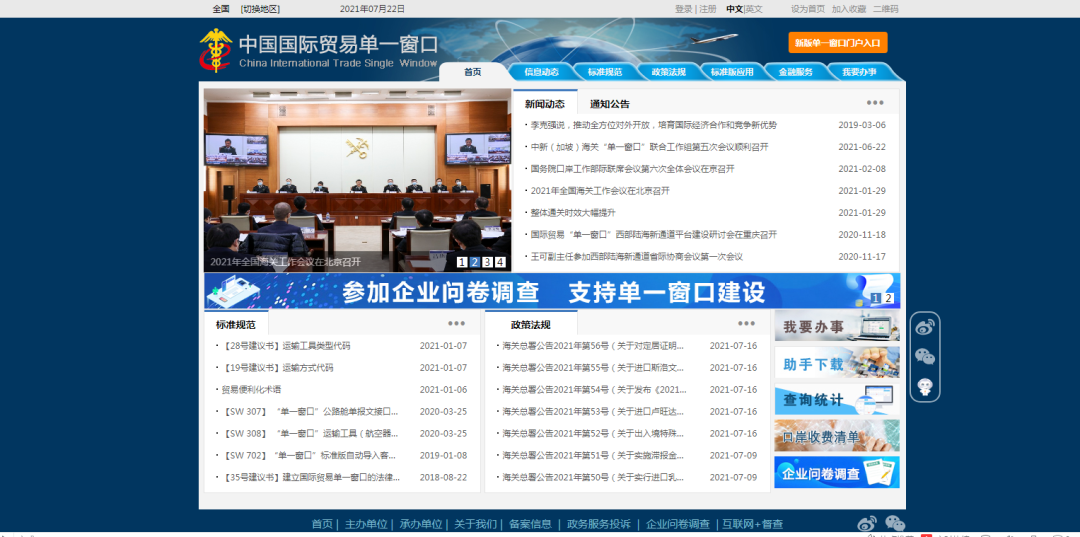Open more items in 新闻动态 panel
1080x537 pixels.
875,103
